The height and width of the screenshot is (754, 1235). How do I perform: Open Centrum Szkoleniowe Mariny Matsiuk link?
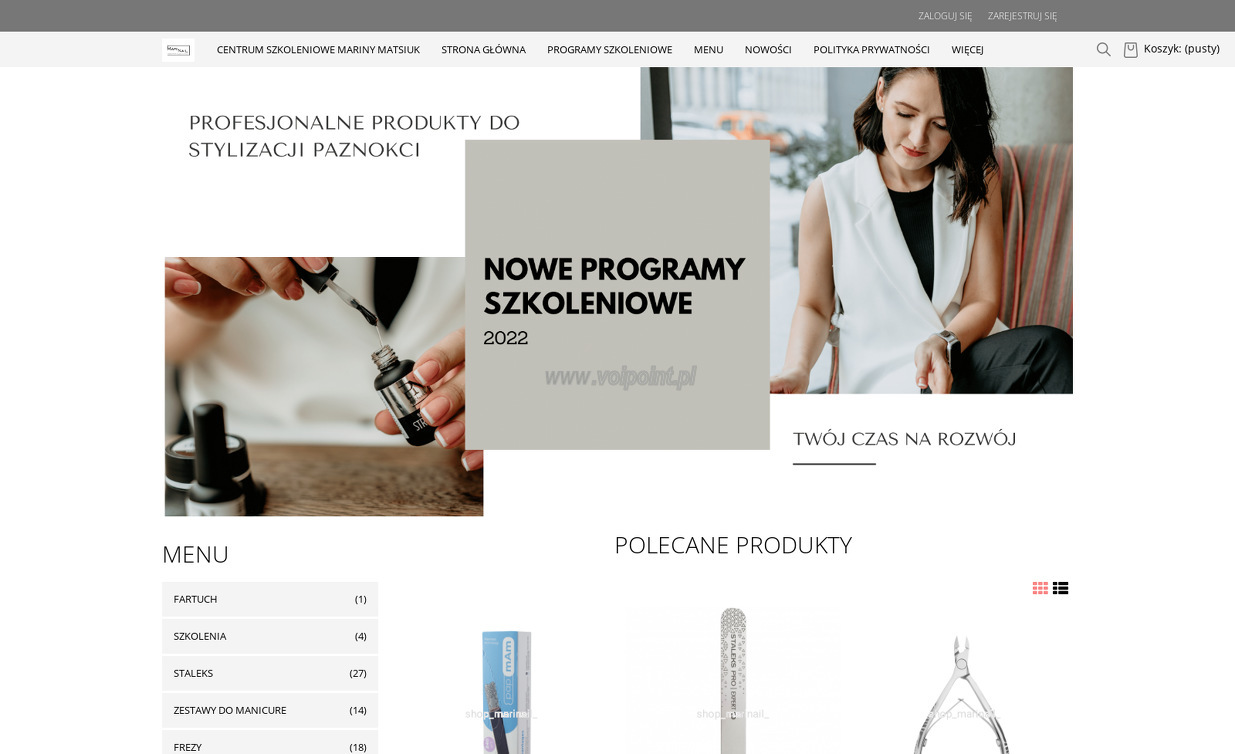(x=318, y=50)
